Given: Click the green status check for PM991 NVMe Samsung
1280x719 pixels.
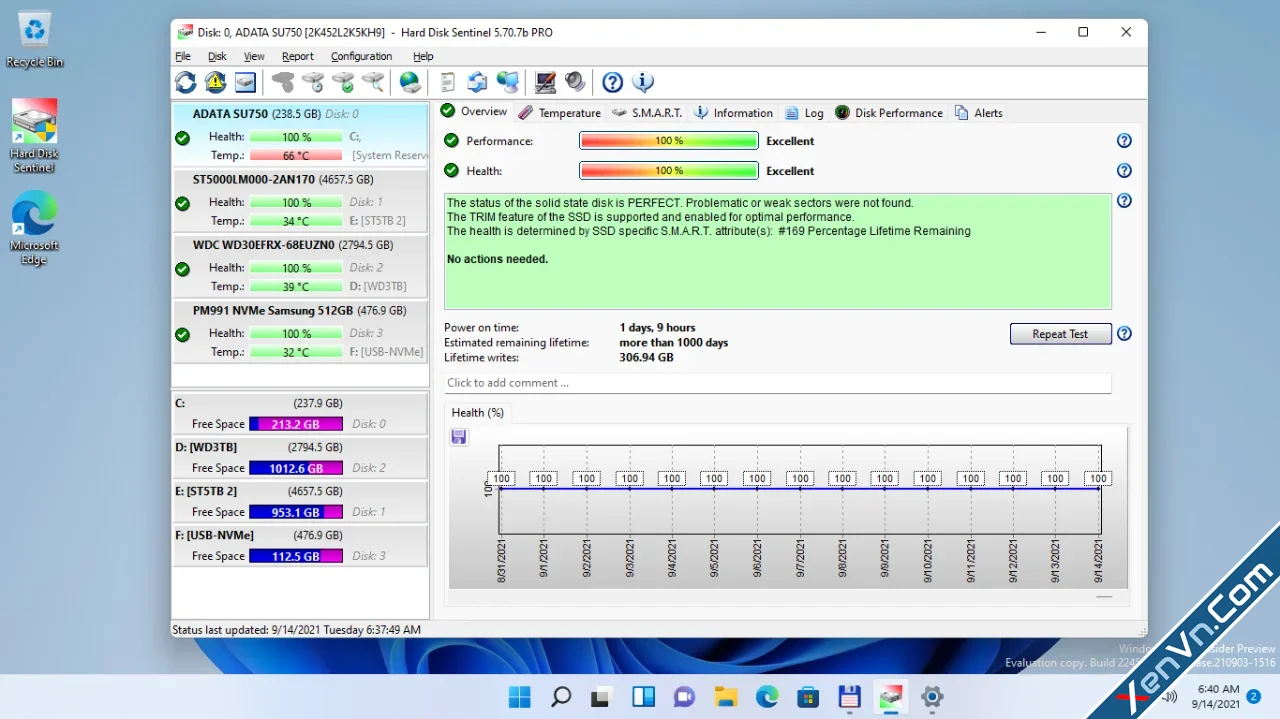Looking at the screenshot, I should point(182,335).
